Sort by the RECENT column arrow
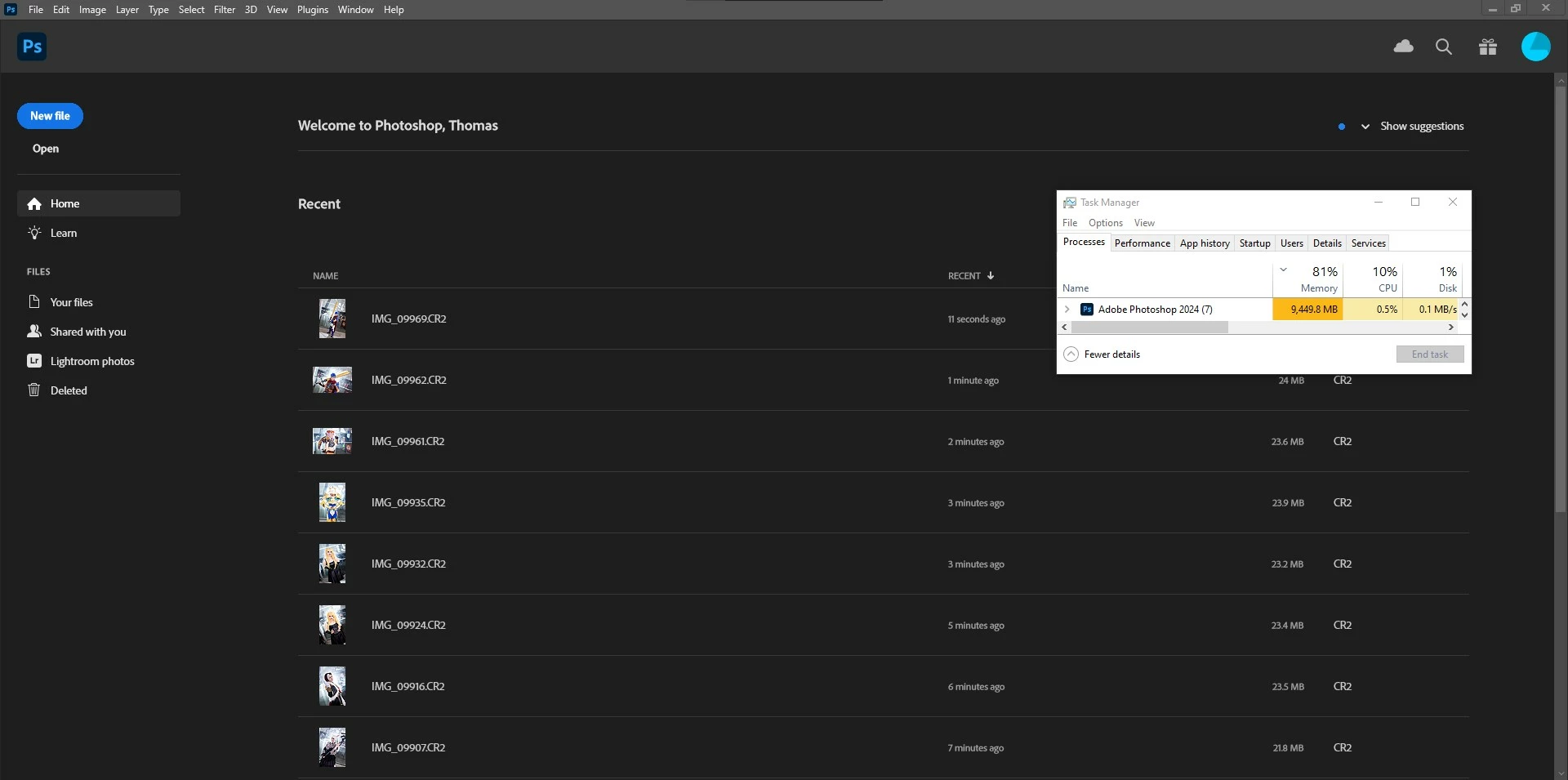The image size is (1568, 780). (991, 276)
